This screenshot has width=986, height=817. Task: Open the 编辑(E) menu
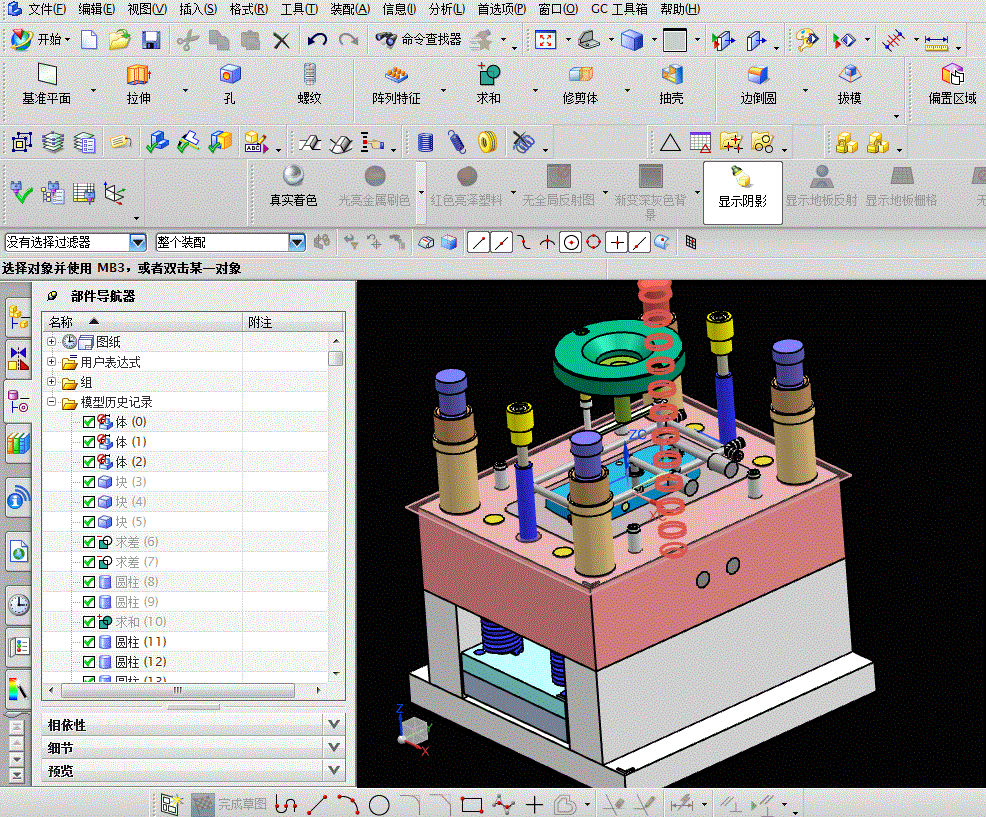pyautogui.click(x=96, y=9)
